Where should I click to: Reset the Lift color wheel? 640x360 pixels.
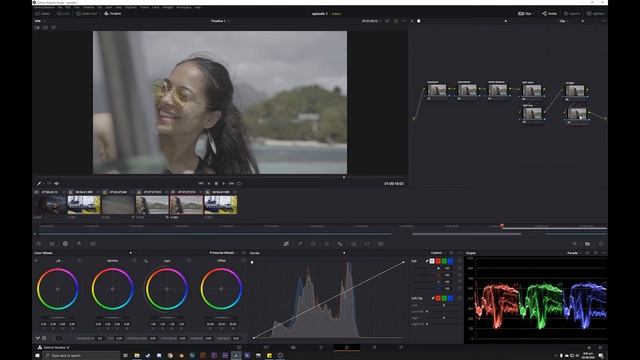tap(80, 260)
